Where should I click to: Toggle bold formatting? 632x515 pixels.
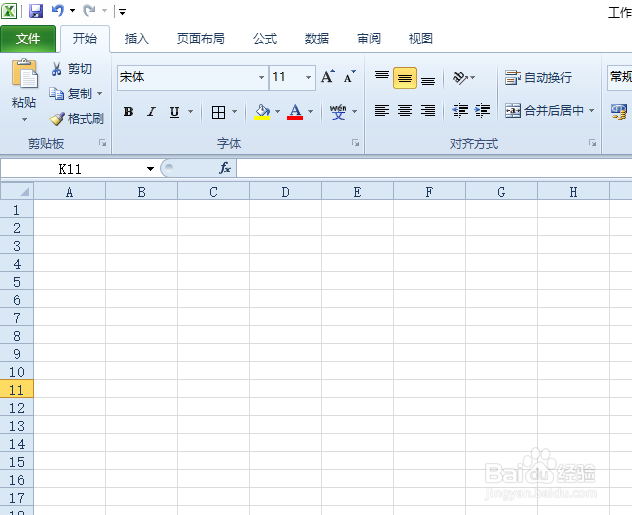(x=128, y=112)
